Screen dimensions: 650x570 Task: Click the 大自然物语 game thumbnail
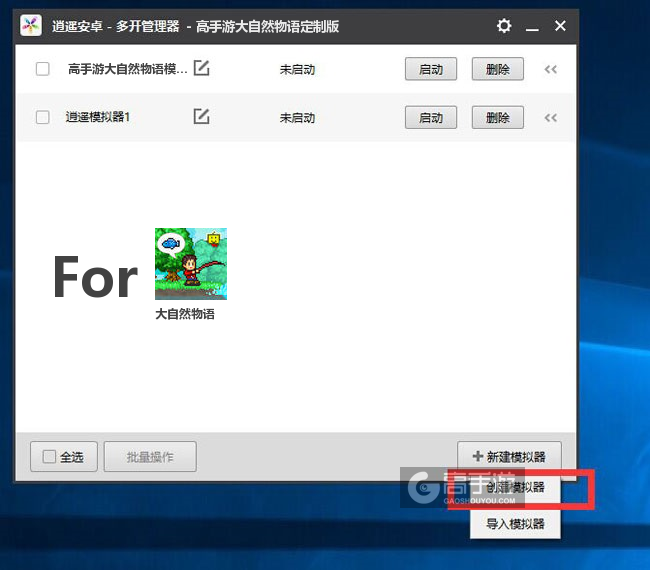coord(190,264)
